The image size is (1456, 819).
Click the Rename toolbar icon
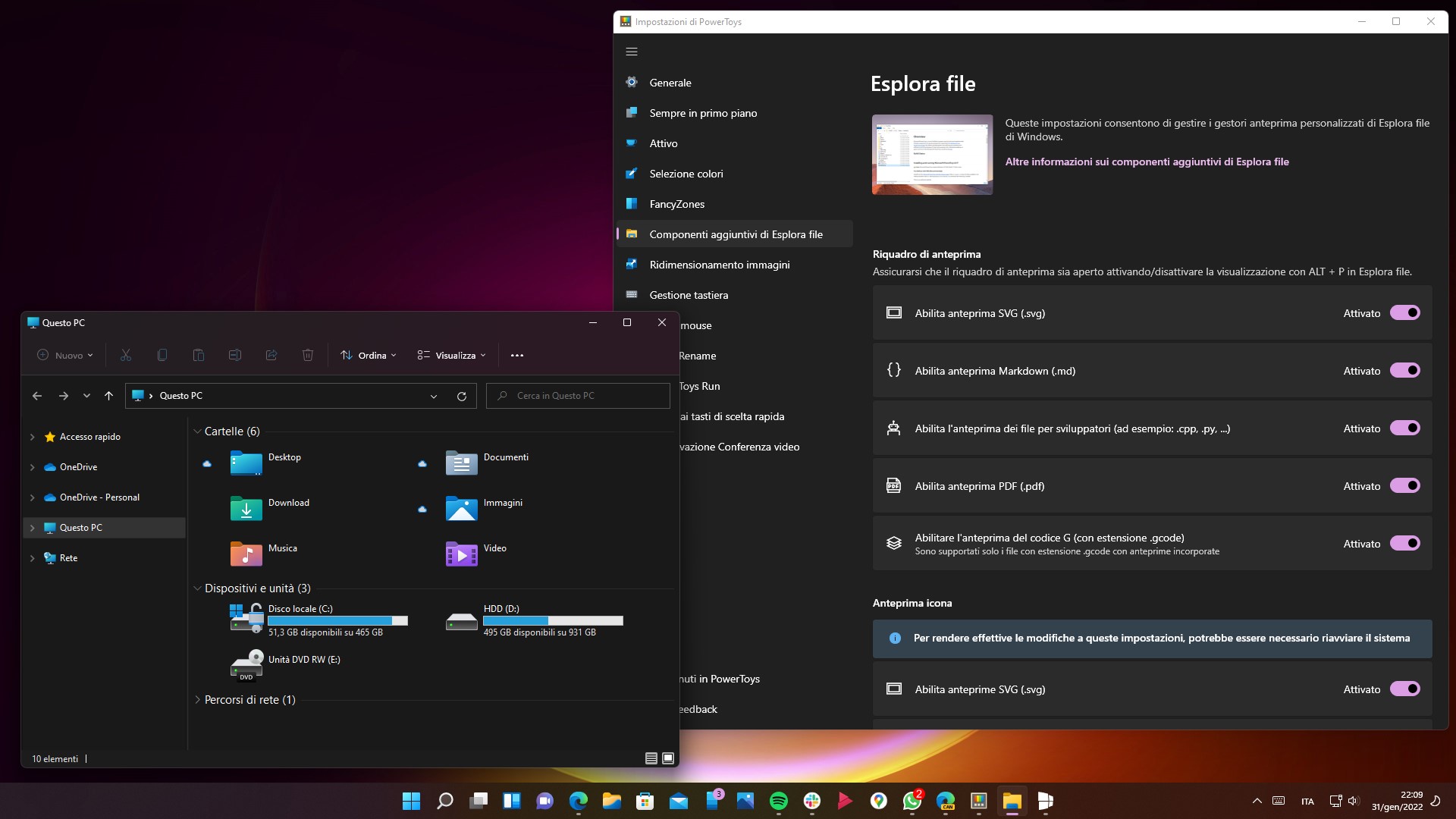click(235, 355)
